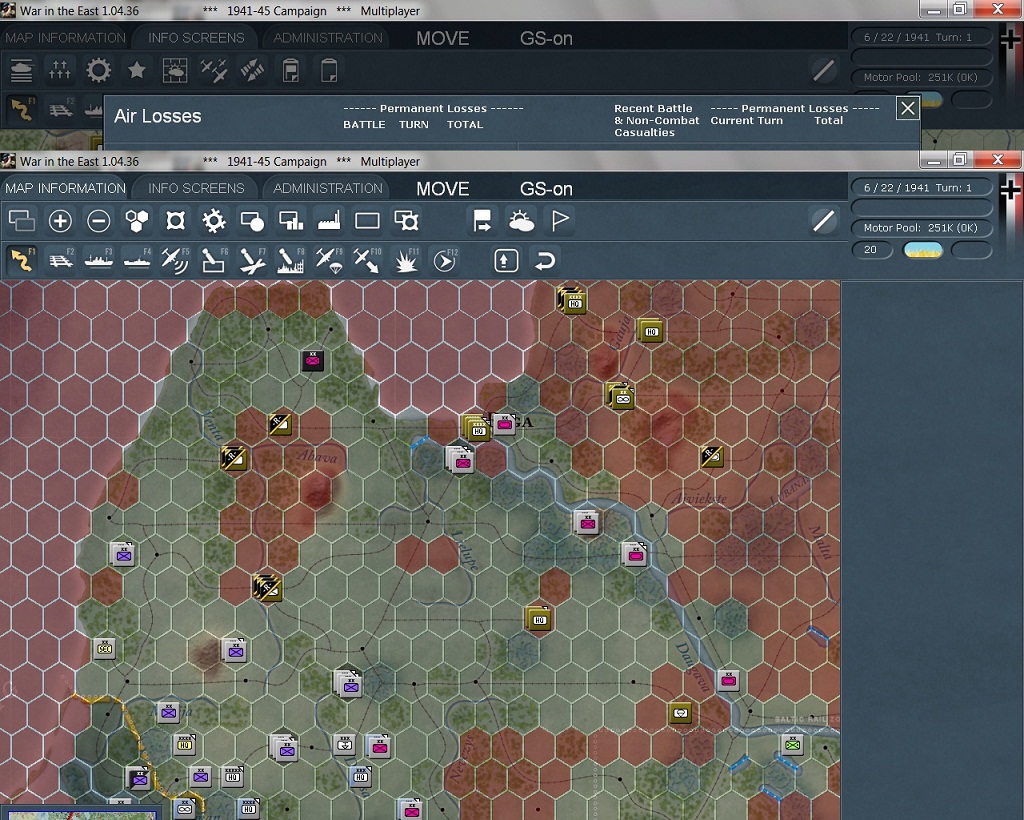Open production gear icon in background window
The image size is (1024, 820).
click(99, 70)
